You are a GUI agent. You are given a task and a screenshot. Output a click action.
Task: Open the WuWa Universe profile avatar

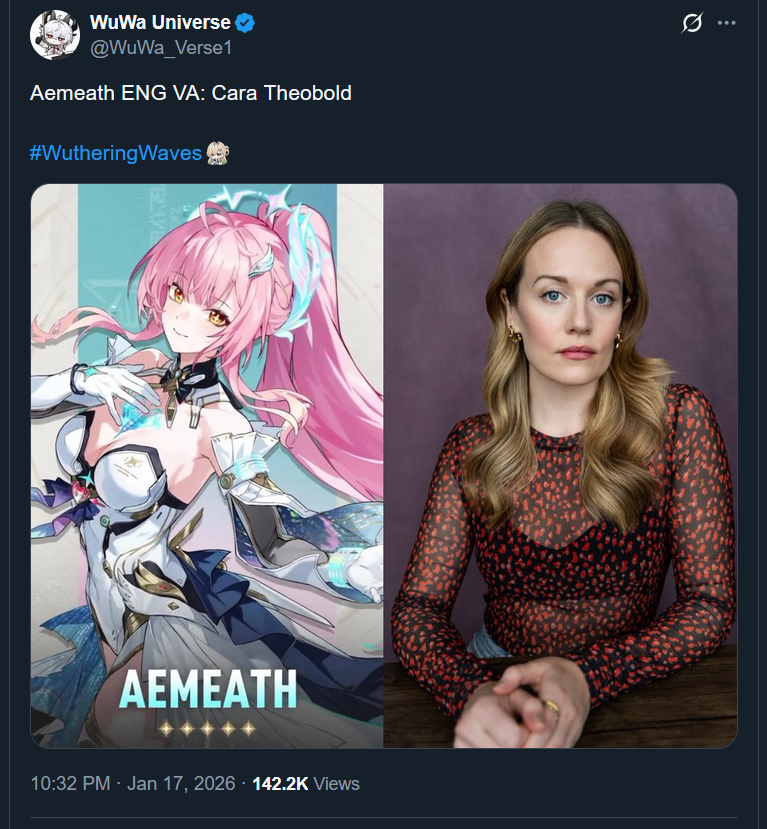55,34
